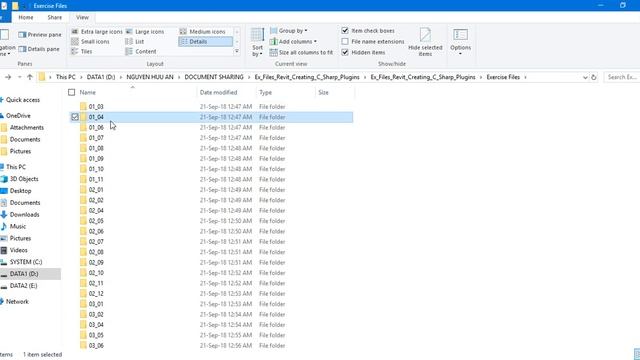The width and height of the screenshot is (640, 360).
Task: Open Attachments under OneDrive
Action: [27, 128]
